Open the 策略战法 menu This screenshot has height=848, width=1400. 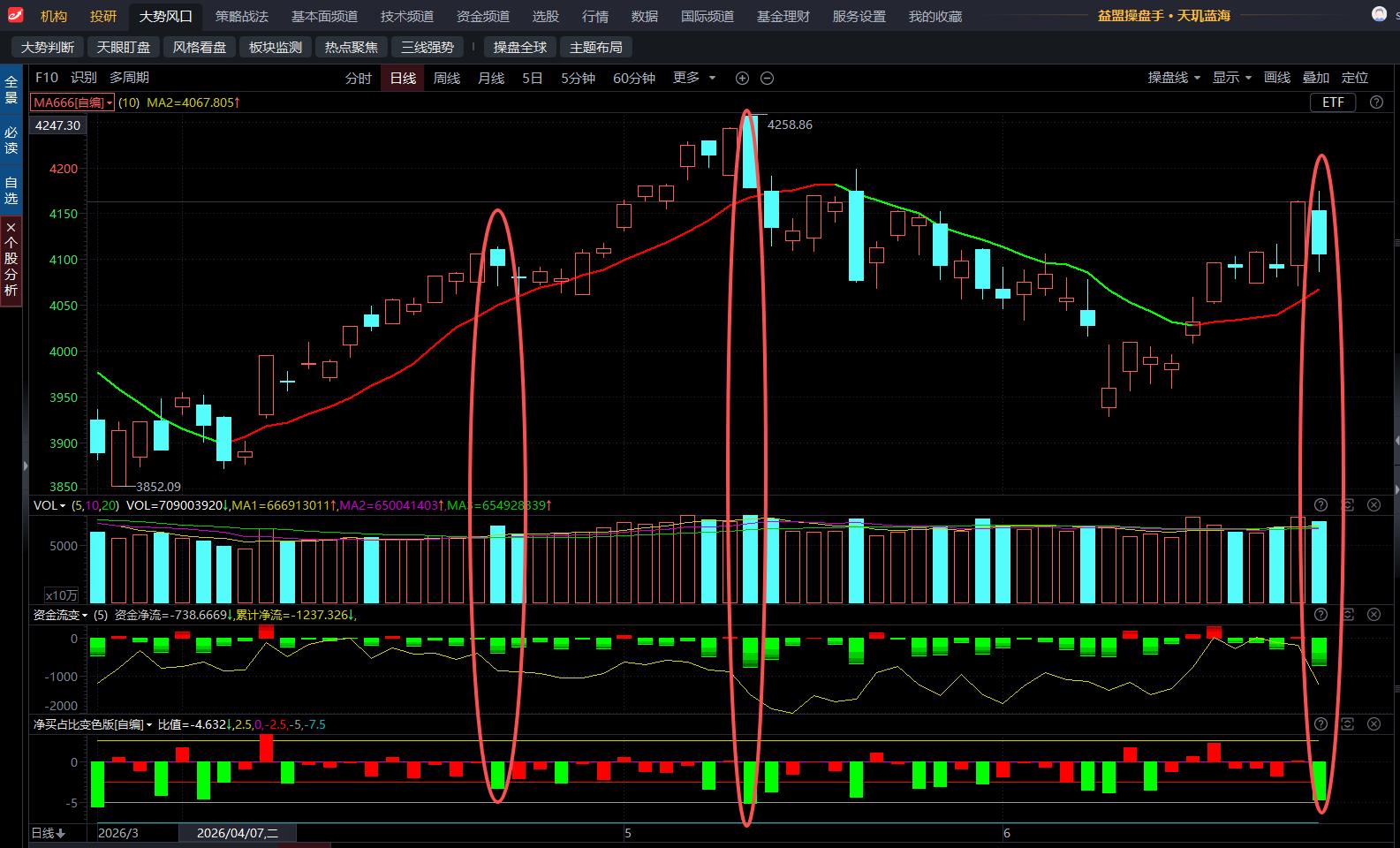click(242, 16)
